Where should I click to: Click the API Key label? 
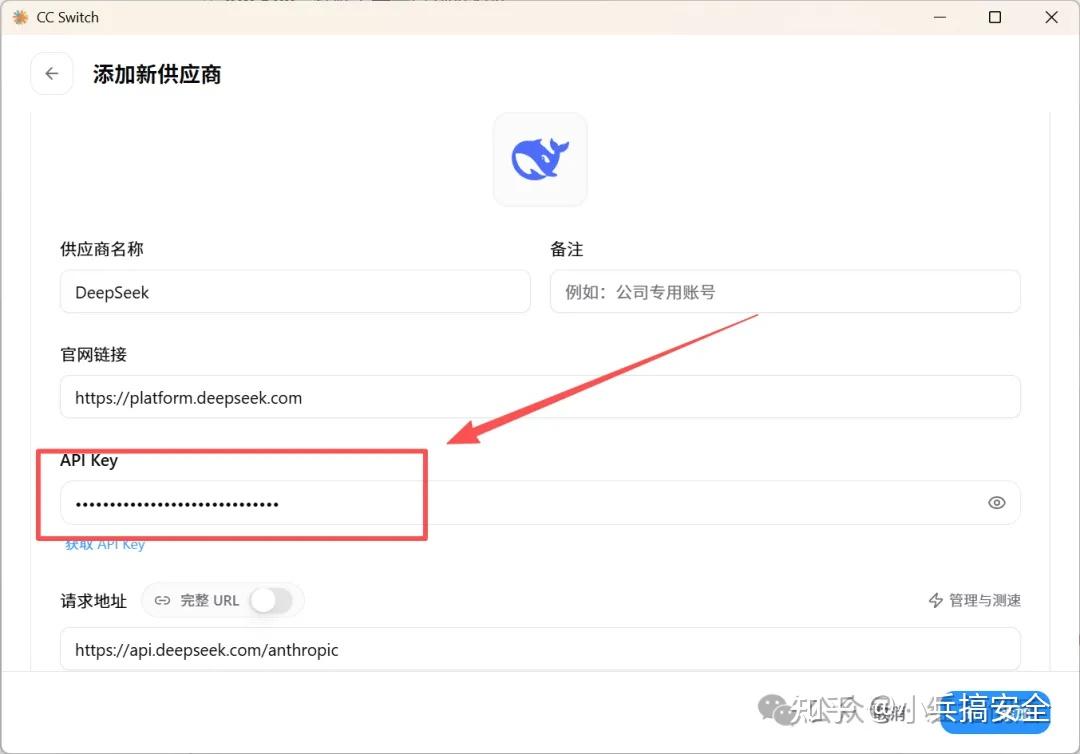click(89, 460)
